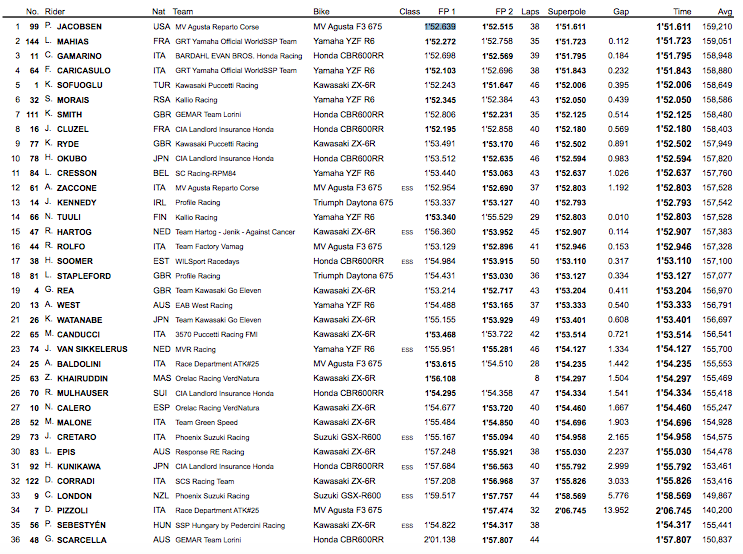Click rider LONDON

[74, 497]
